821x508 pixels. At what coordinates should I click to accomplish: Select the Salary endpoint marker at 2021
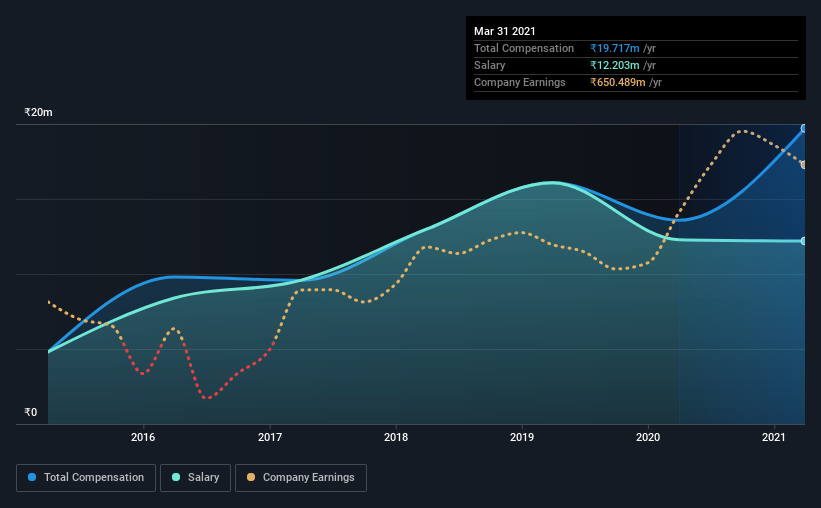point(803,241)
